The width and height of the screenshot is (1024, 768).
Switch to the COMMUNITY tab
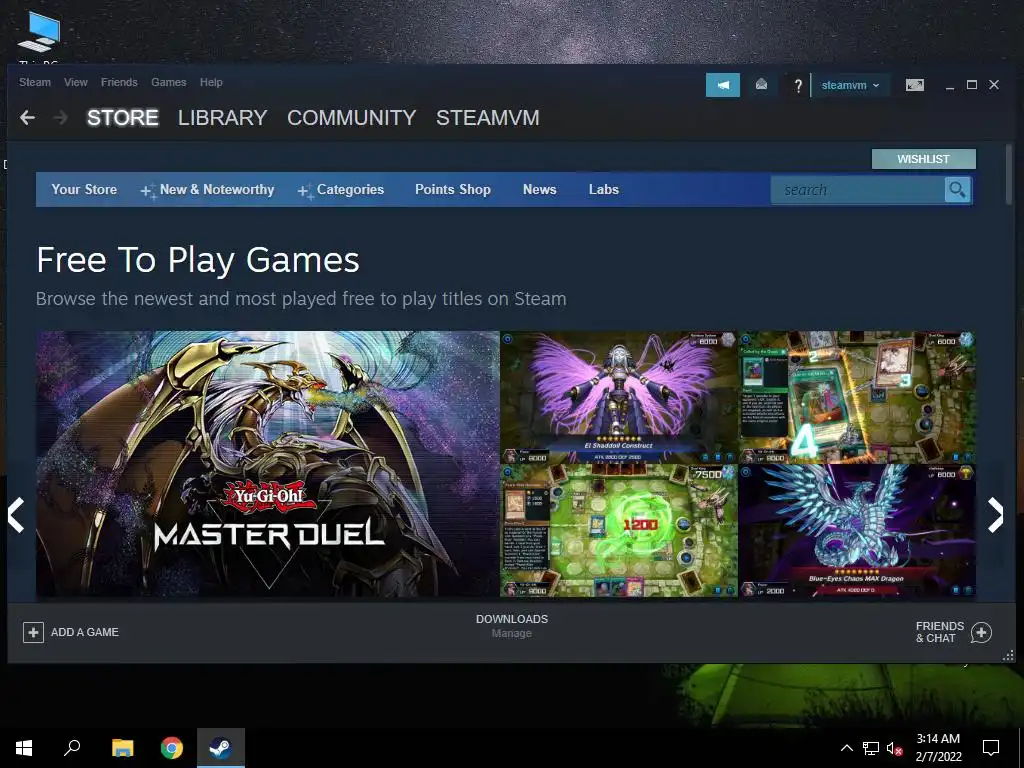tap(351, 118)
